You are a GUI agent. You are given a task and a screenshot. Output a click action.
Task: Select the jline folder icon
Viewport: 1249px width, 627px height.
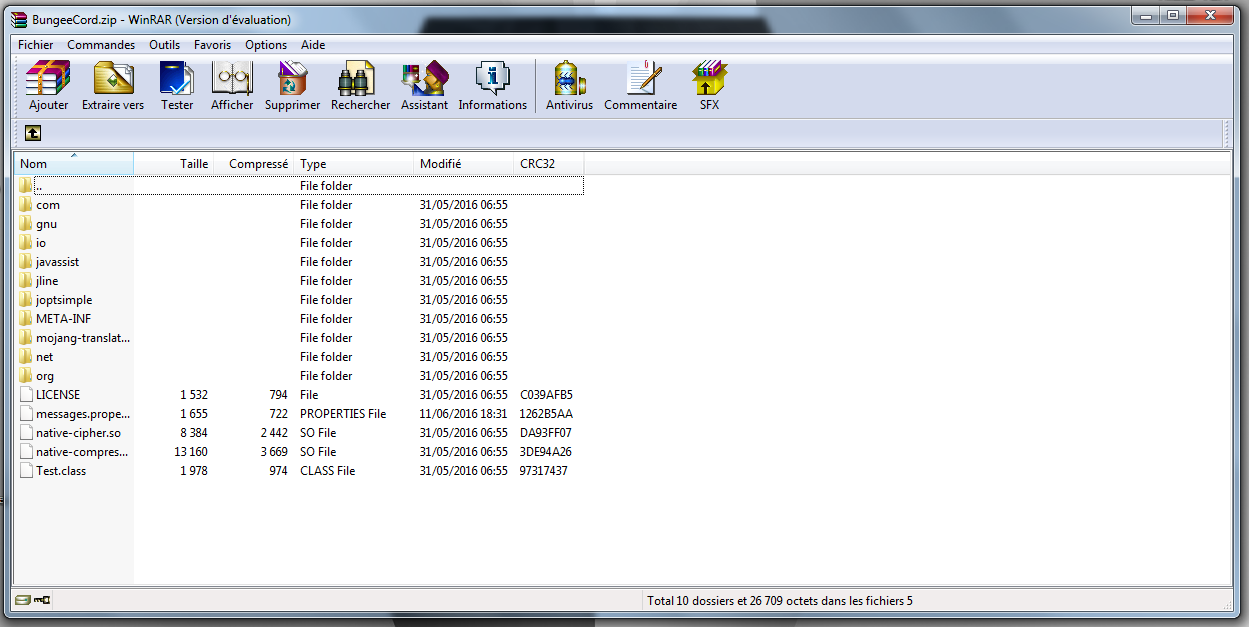coord(26,280)
